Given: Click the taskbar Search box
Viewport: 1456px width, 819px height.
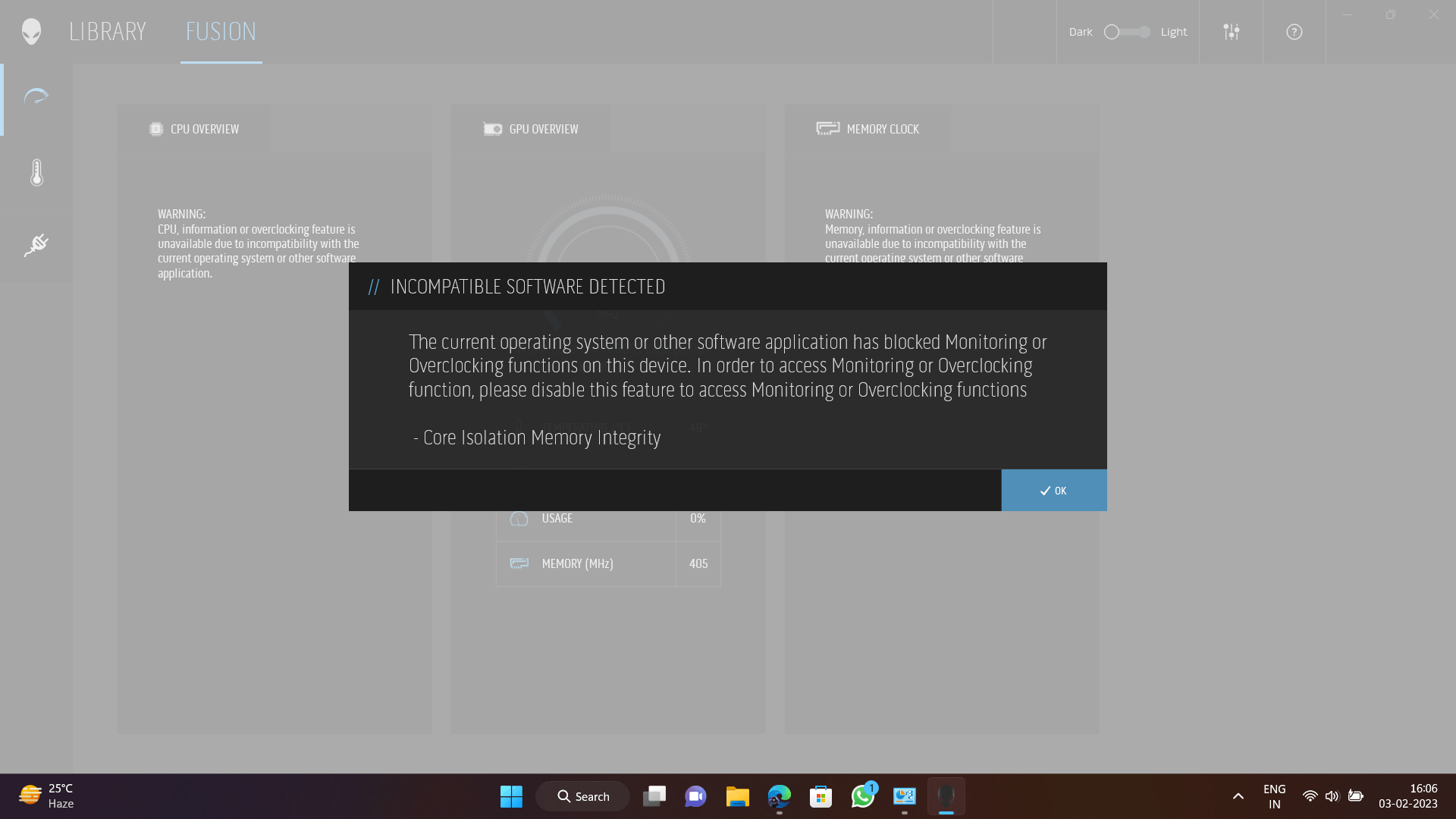Looking at the screenshot, I should [x=583, y=796].
